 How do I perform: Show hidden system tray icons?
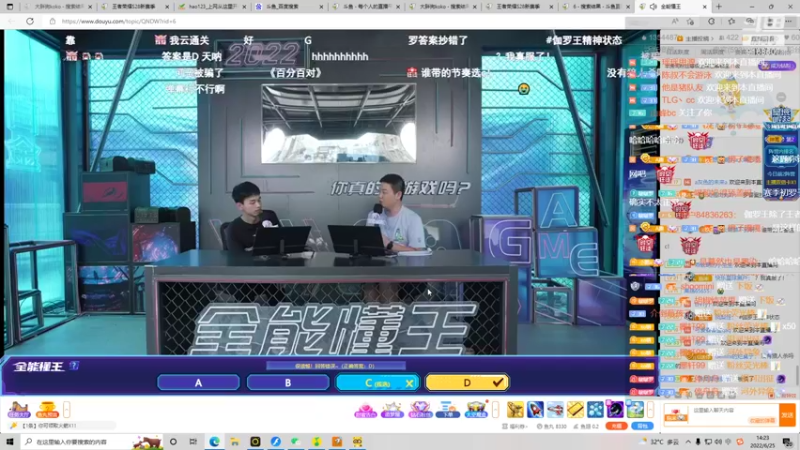(x=688, y=442)
